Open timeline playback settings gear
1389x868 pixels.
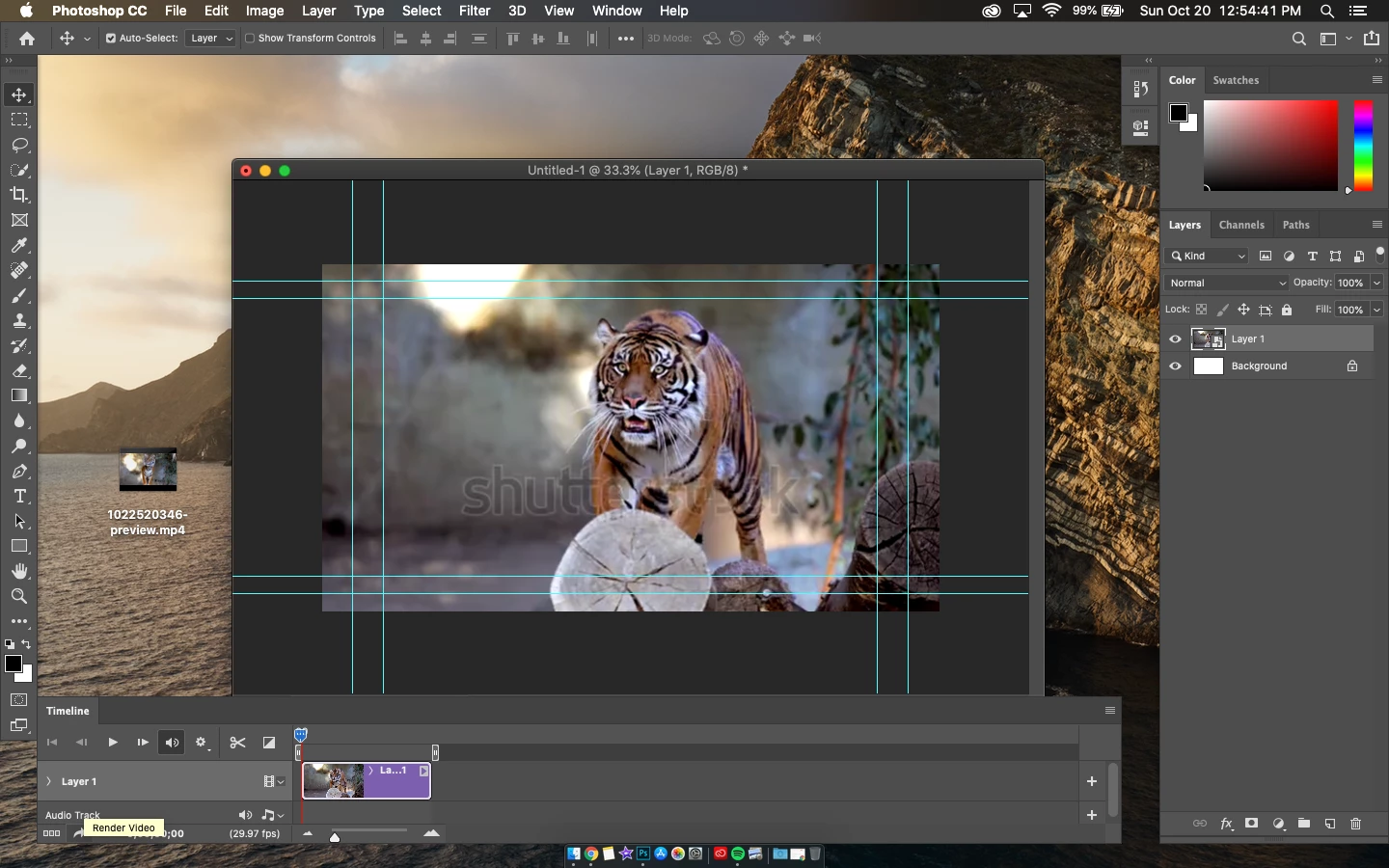coord(202,743)
